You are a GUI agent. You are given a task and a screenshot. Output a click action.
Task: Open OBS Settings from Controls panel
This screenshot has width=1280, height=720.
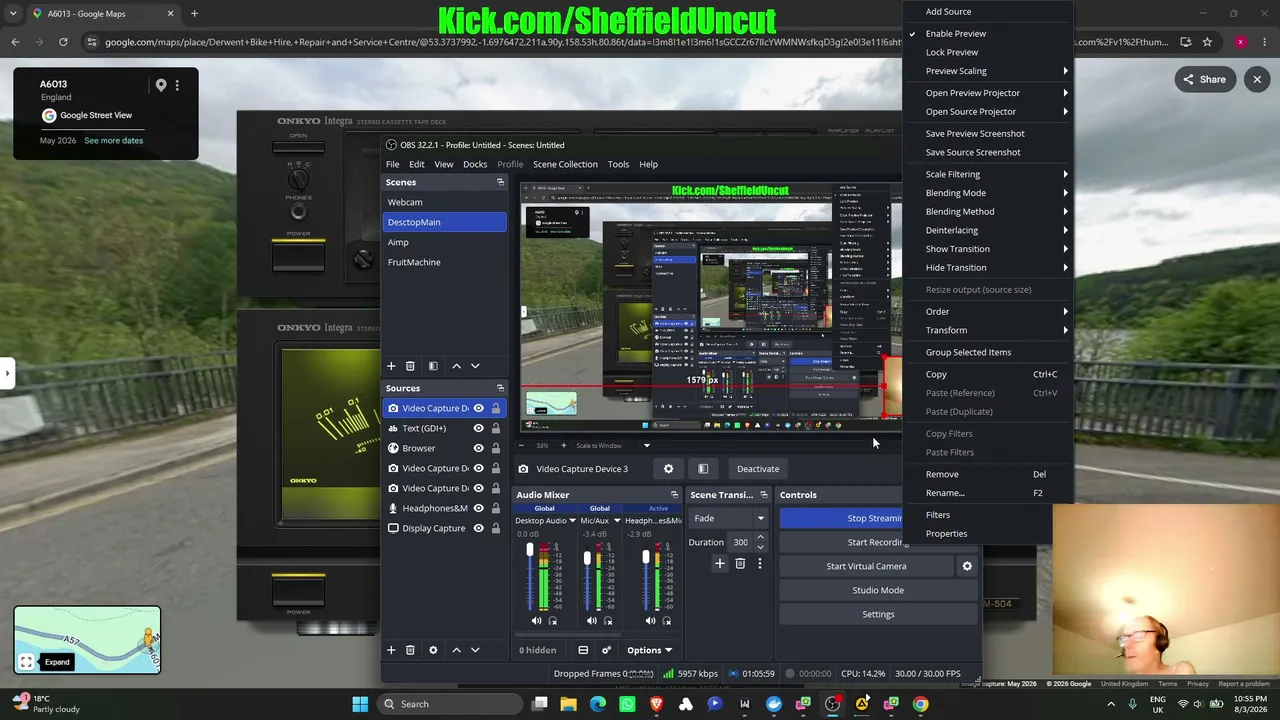click(x=878, y=614)
